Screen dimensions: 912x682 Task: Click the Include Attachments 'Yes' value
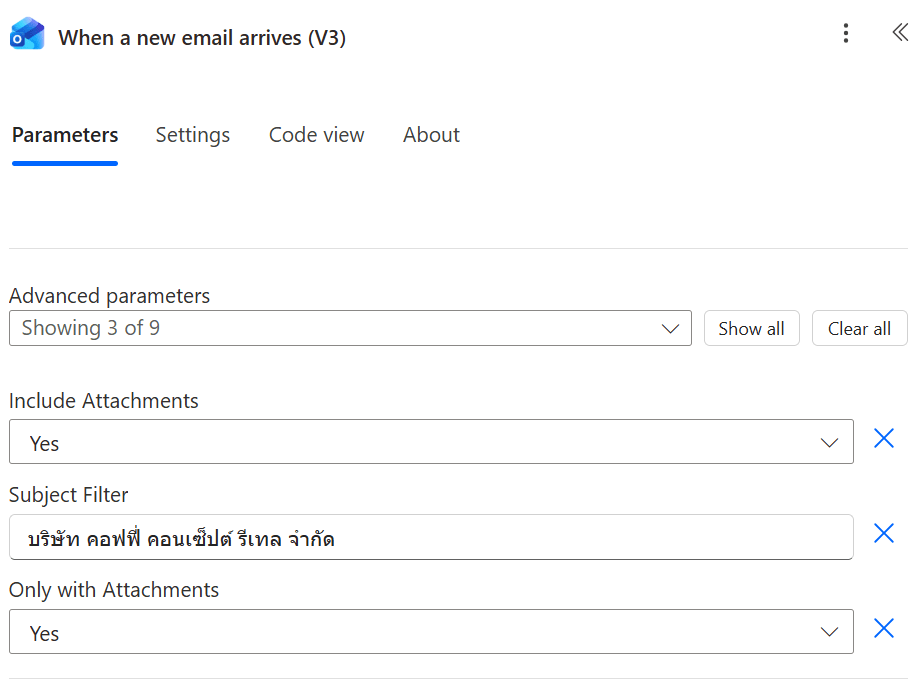pyautogui.click(x=45, y=443)
